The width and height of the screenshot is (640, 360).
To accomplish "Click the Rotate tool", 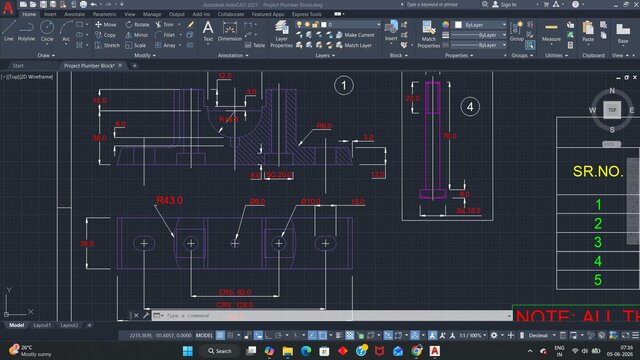I will point(137,24).
